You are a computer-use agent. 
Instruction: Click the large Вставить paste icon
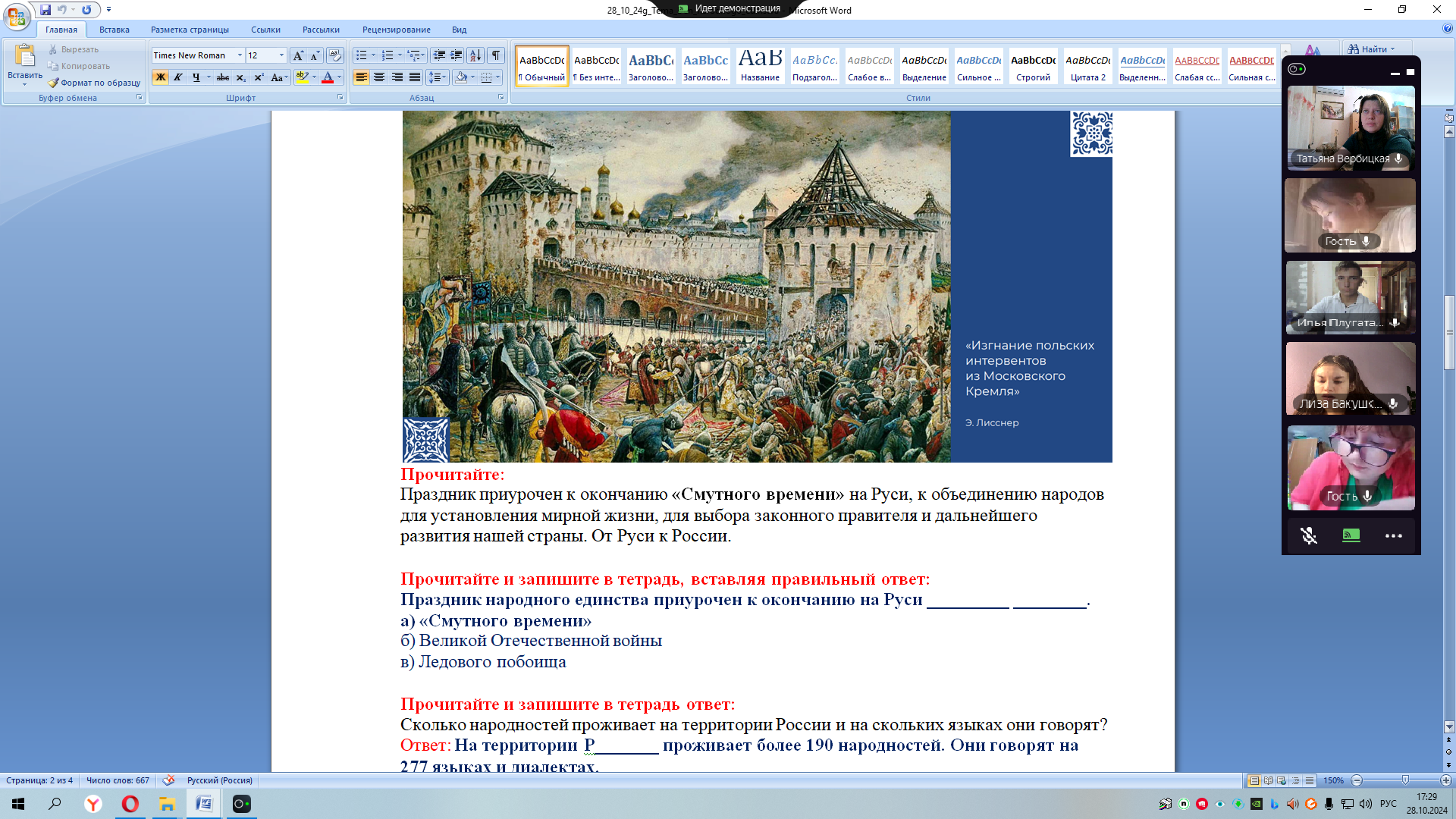(25, 56)
